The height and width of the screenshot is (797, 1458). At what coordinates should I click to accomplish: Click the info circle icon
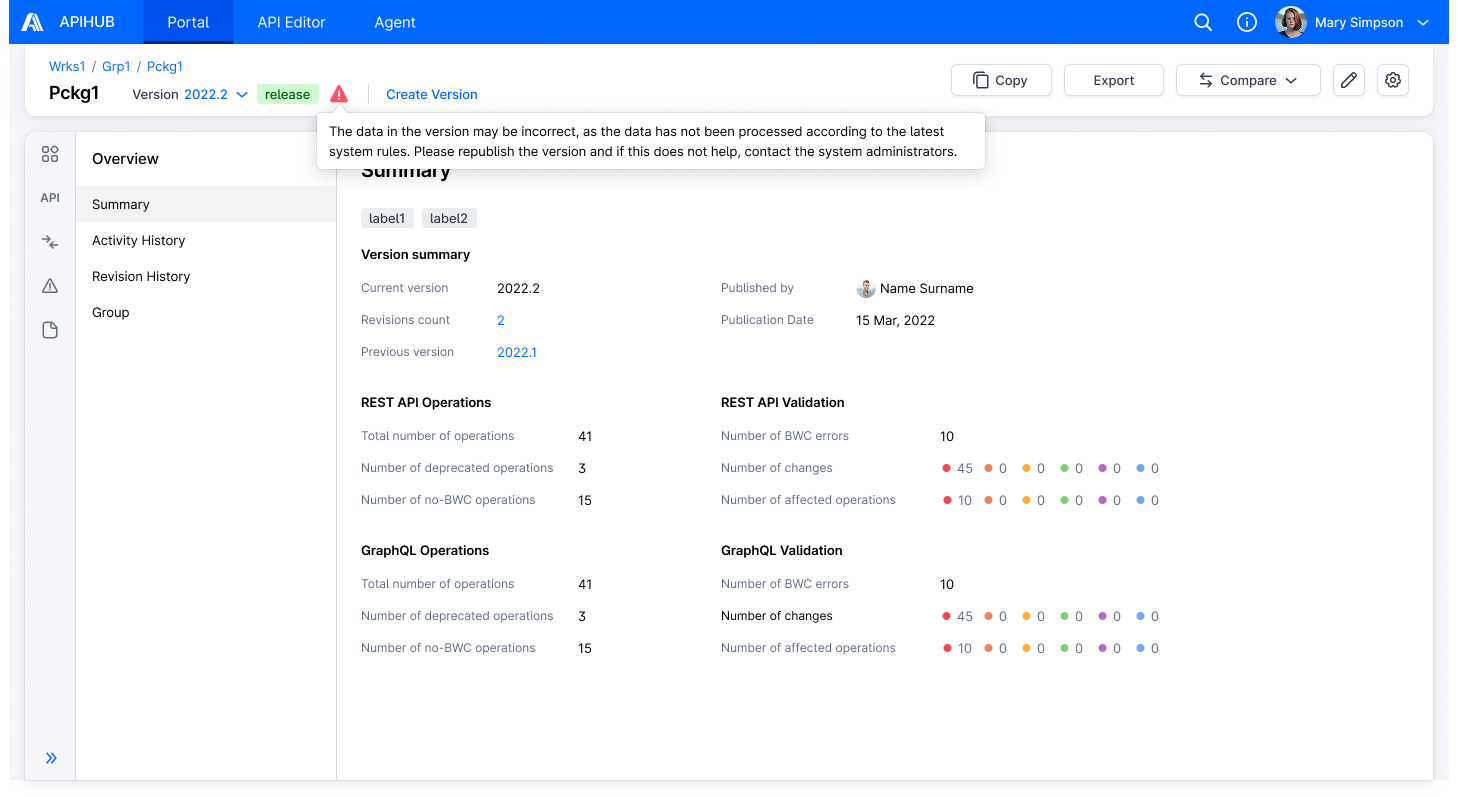[x=1247, y=22]
